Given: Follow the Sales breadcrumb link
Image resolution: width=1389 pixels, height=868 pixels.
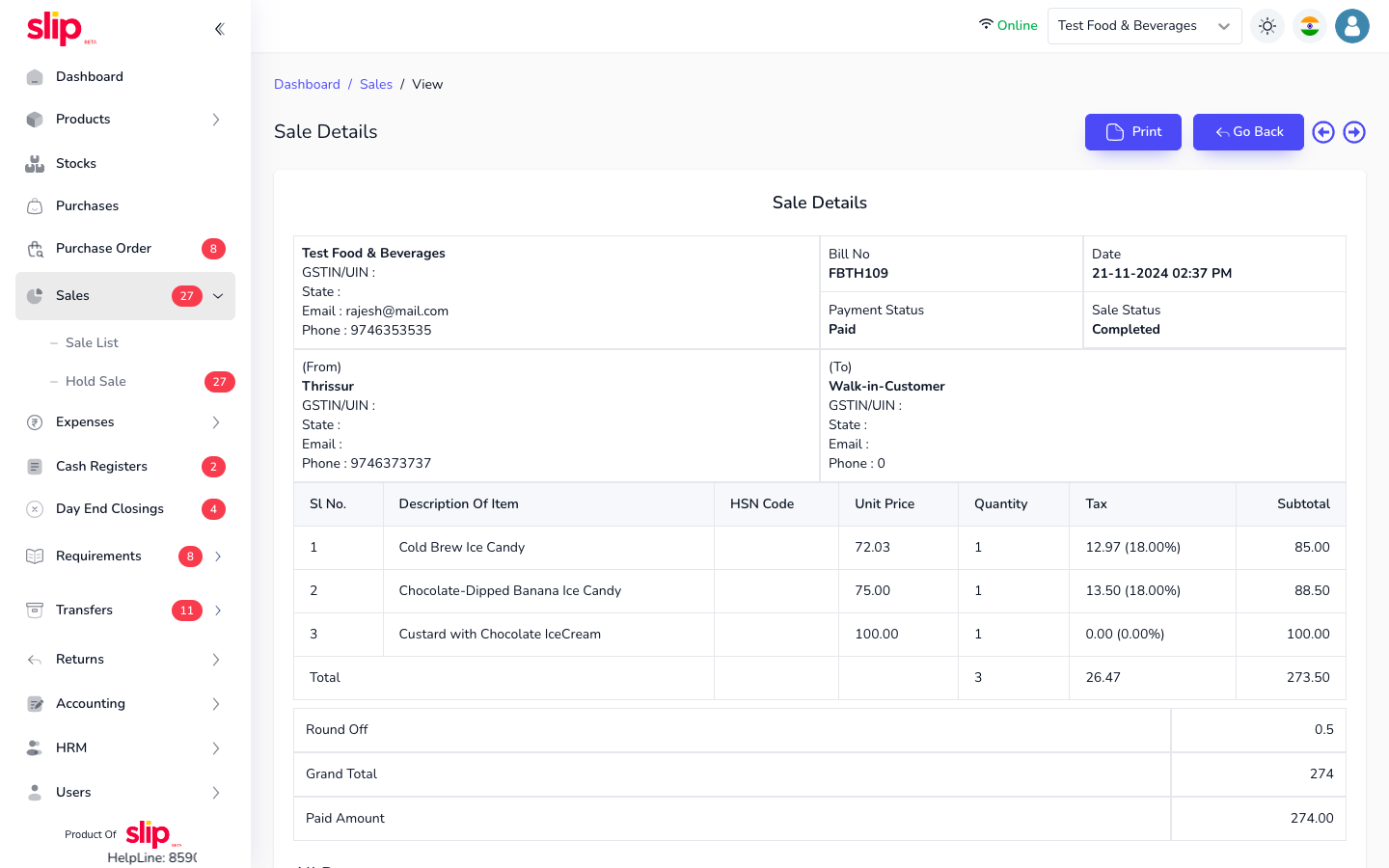Looking at the screenshot, I should [375, 85].
